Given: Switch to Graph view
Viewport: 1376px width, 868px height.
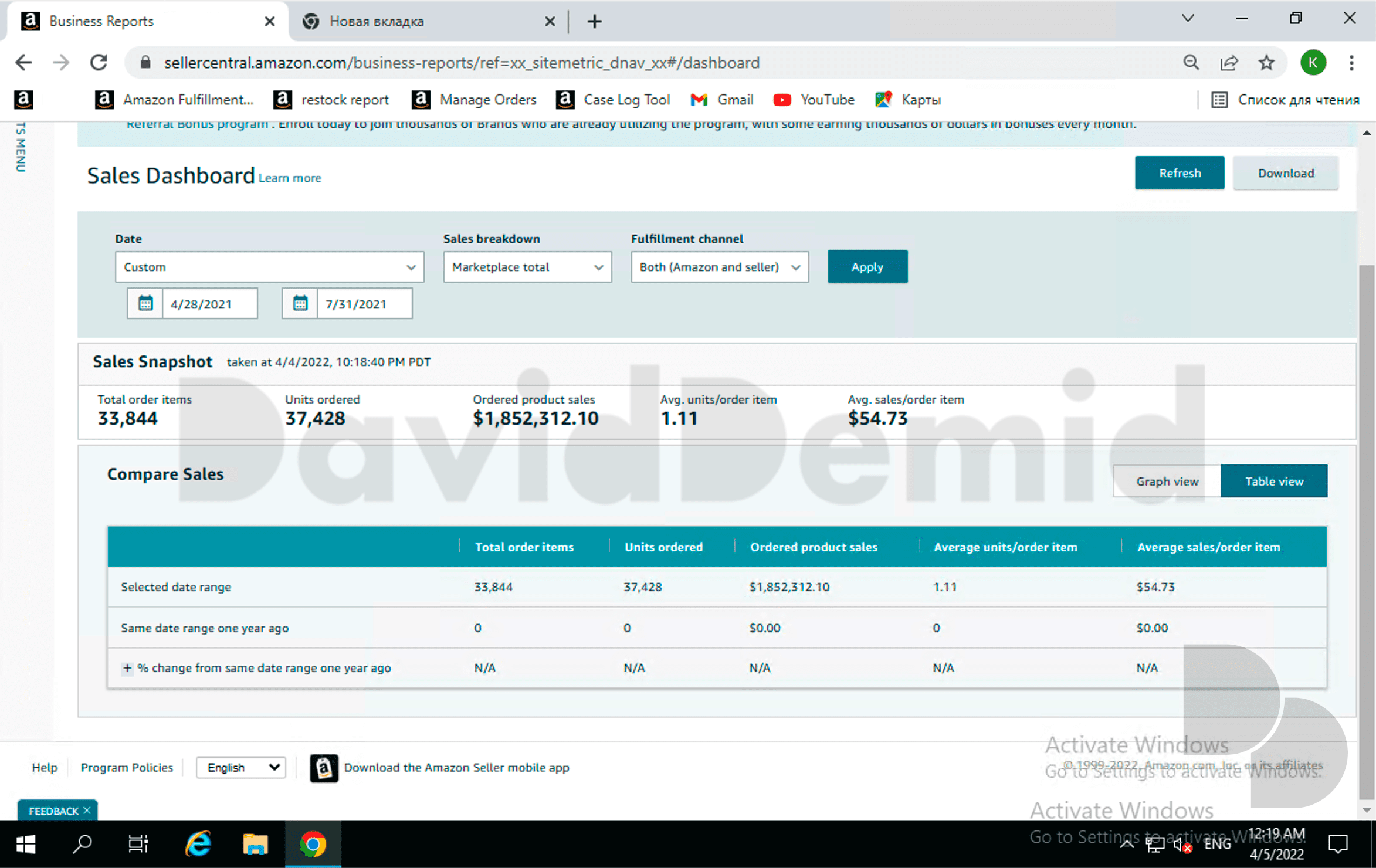Looking at the screenshot, I should (1167, 481).
